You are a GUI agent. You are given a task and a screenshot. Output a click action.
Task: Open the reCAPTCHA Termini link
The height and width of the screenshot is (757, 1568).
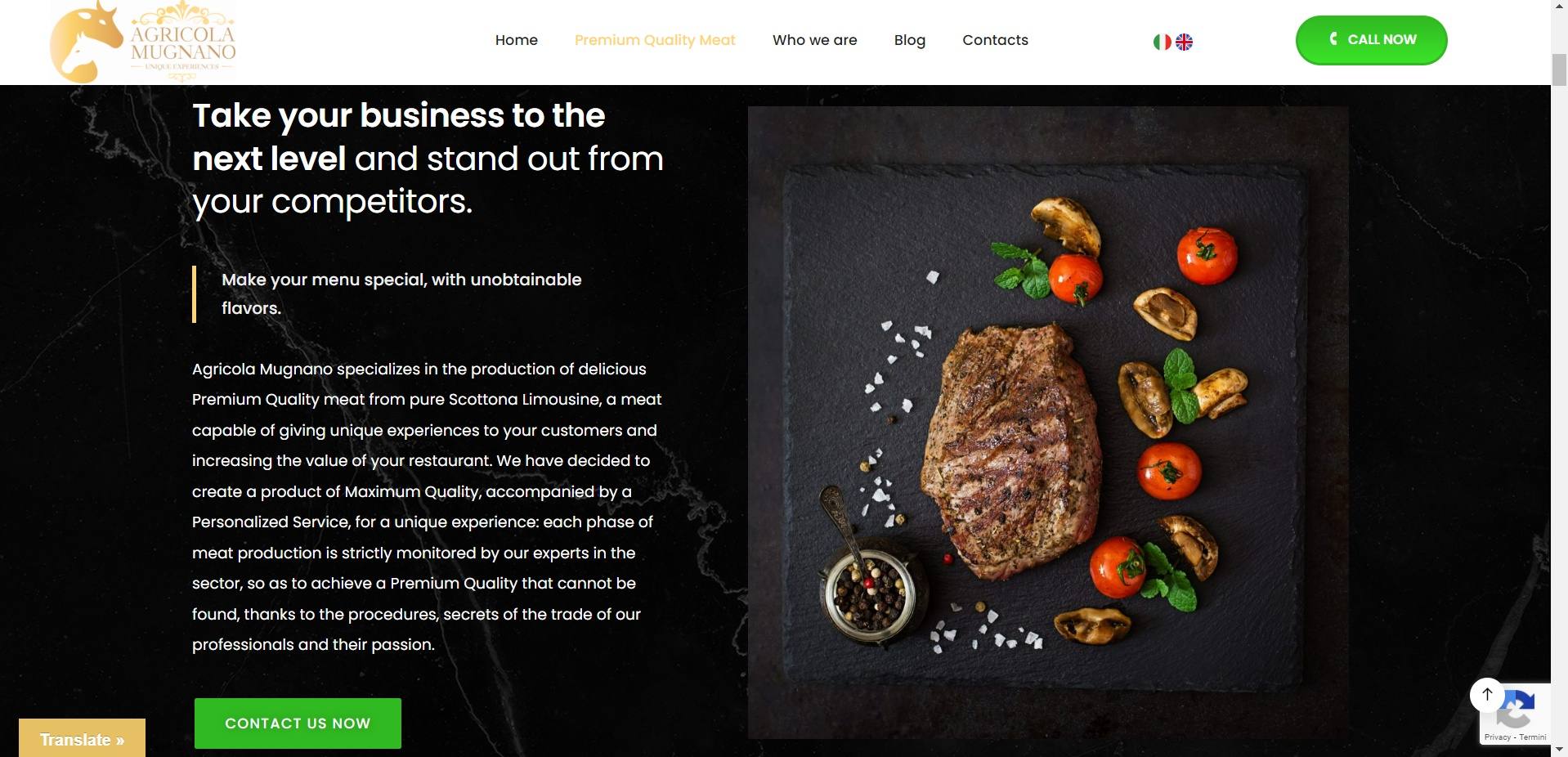pyautogui.click(x=1533, y=737)
